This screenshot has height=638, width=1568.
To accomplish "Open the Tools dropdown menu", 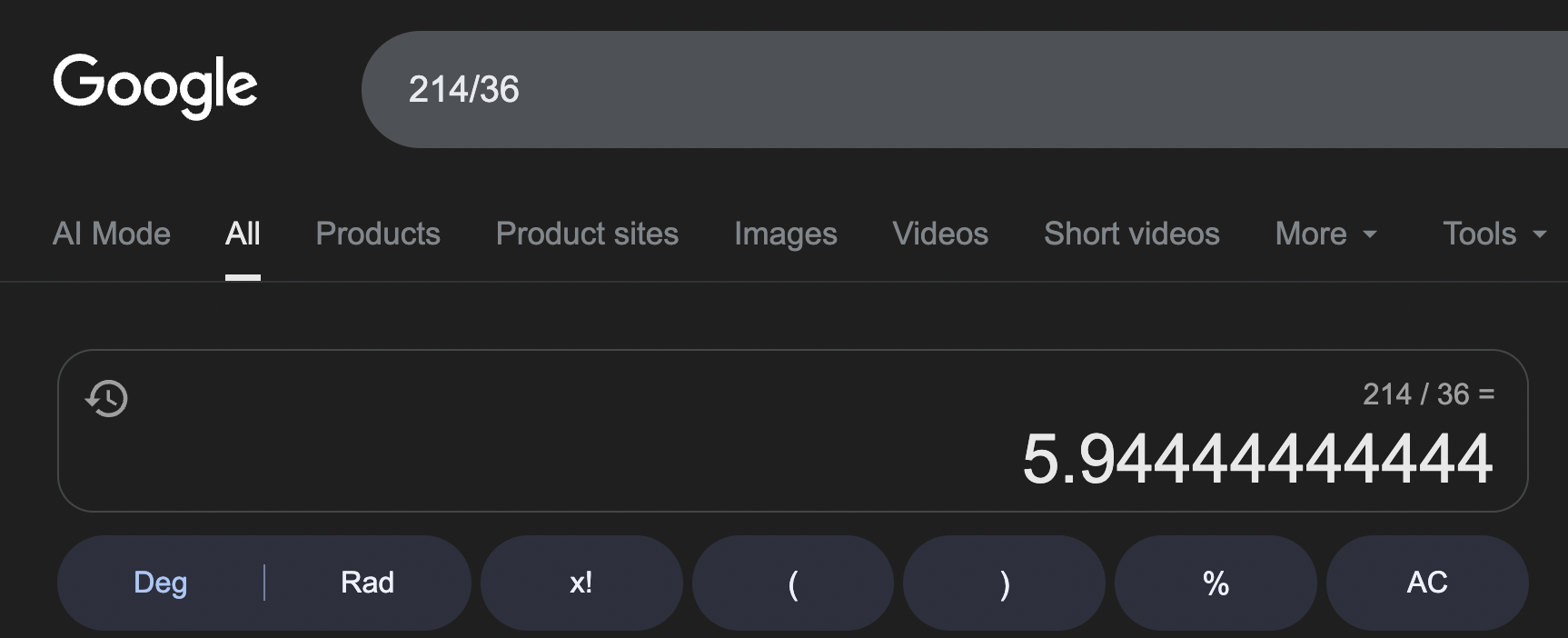I will pyautogui.click(x=1494, y=234).
